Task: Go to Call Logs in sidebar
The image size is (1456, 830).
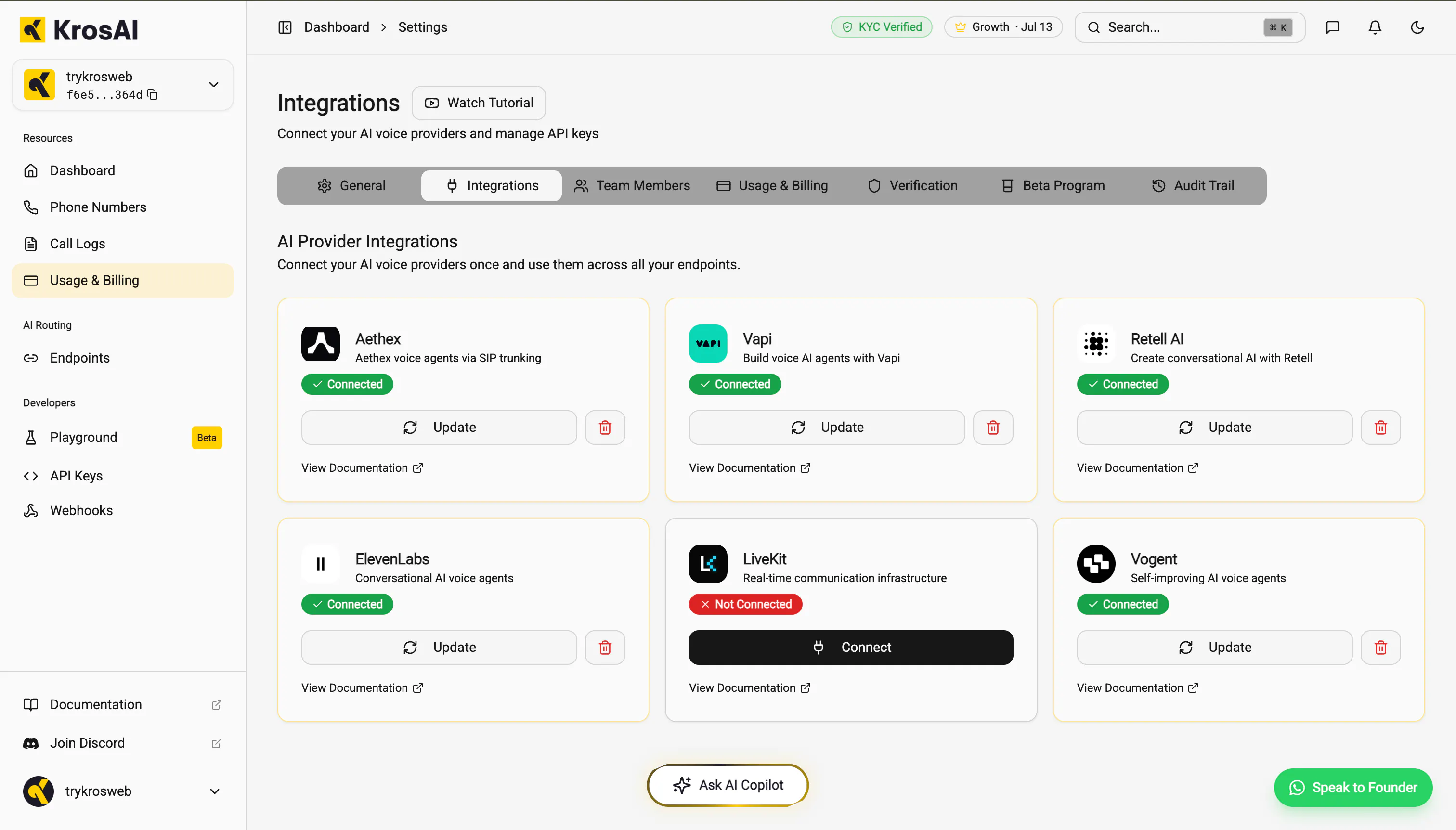Action: [123, 244]
